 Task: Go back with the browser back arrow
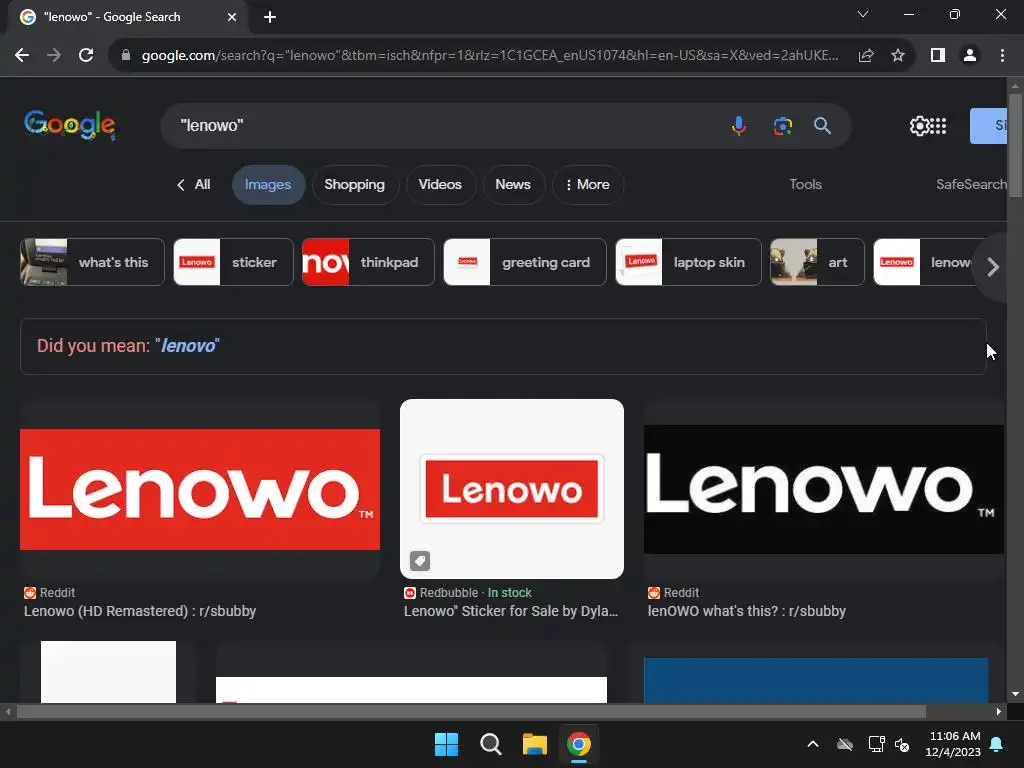22,56
